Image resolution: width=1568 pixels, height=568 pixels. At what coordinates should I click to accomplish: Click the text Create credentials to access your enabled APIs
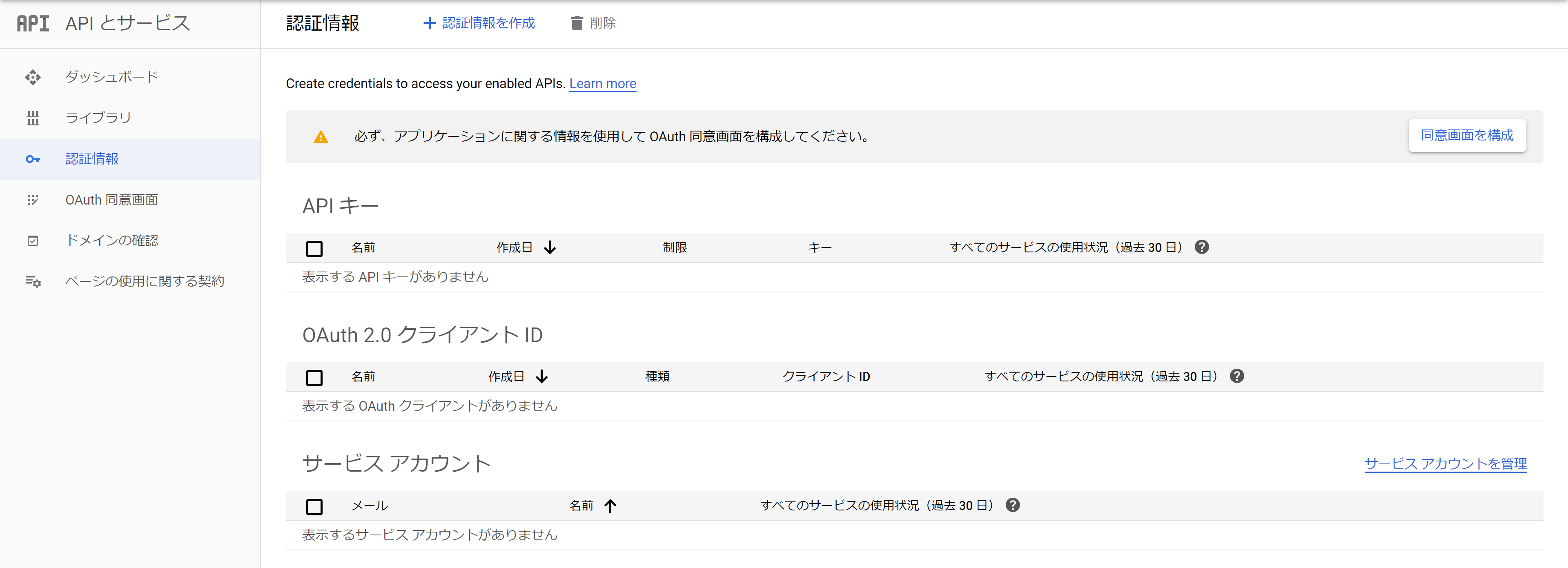click(x=425, y=83)
